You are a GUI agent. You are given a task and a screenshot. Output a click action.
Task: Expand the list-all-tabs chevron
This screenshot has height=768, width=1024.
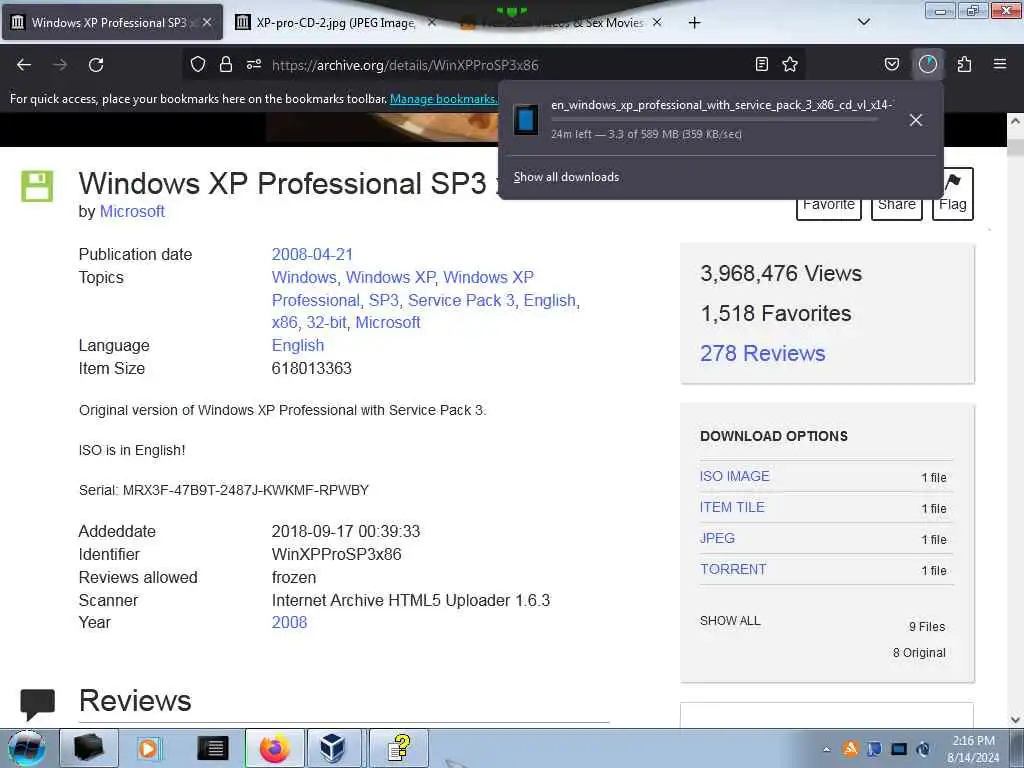(863, 22)
